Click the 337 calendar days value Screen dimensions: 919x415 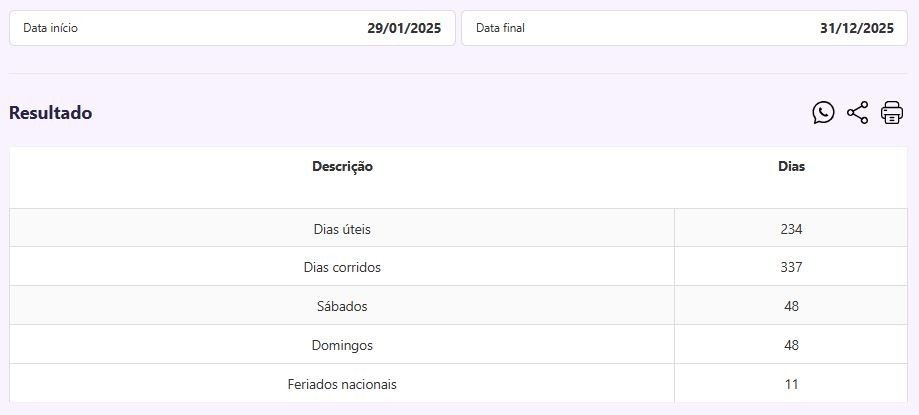tap(791, 268)
